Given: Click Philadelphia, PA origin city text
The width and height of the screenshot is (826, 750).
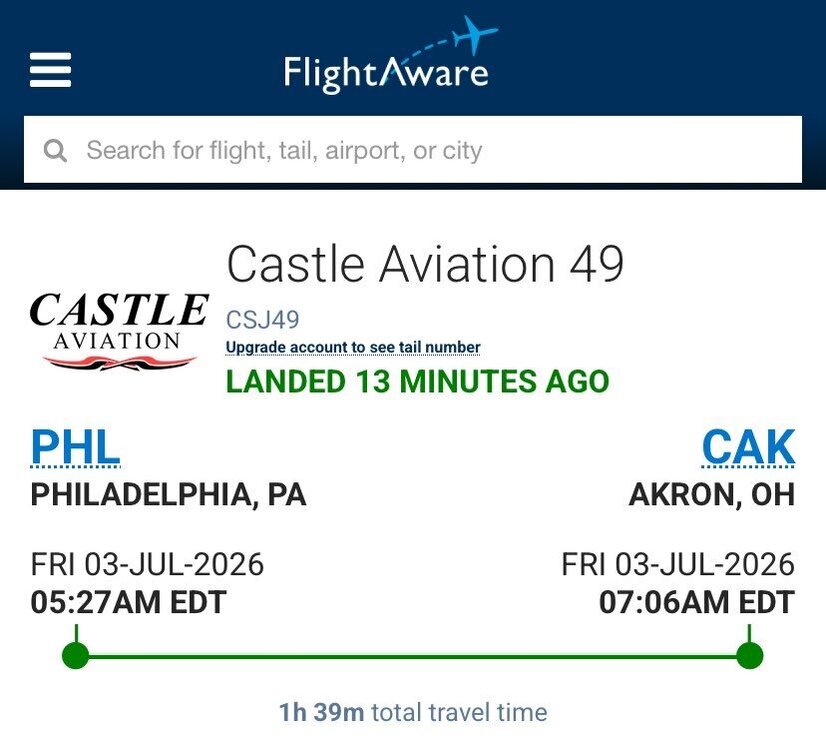Looking at the screenshot, I should tap(169, 495).
